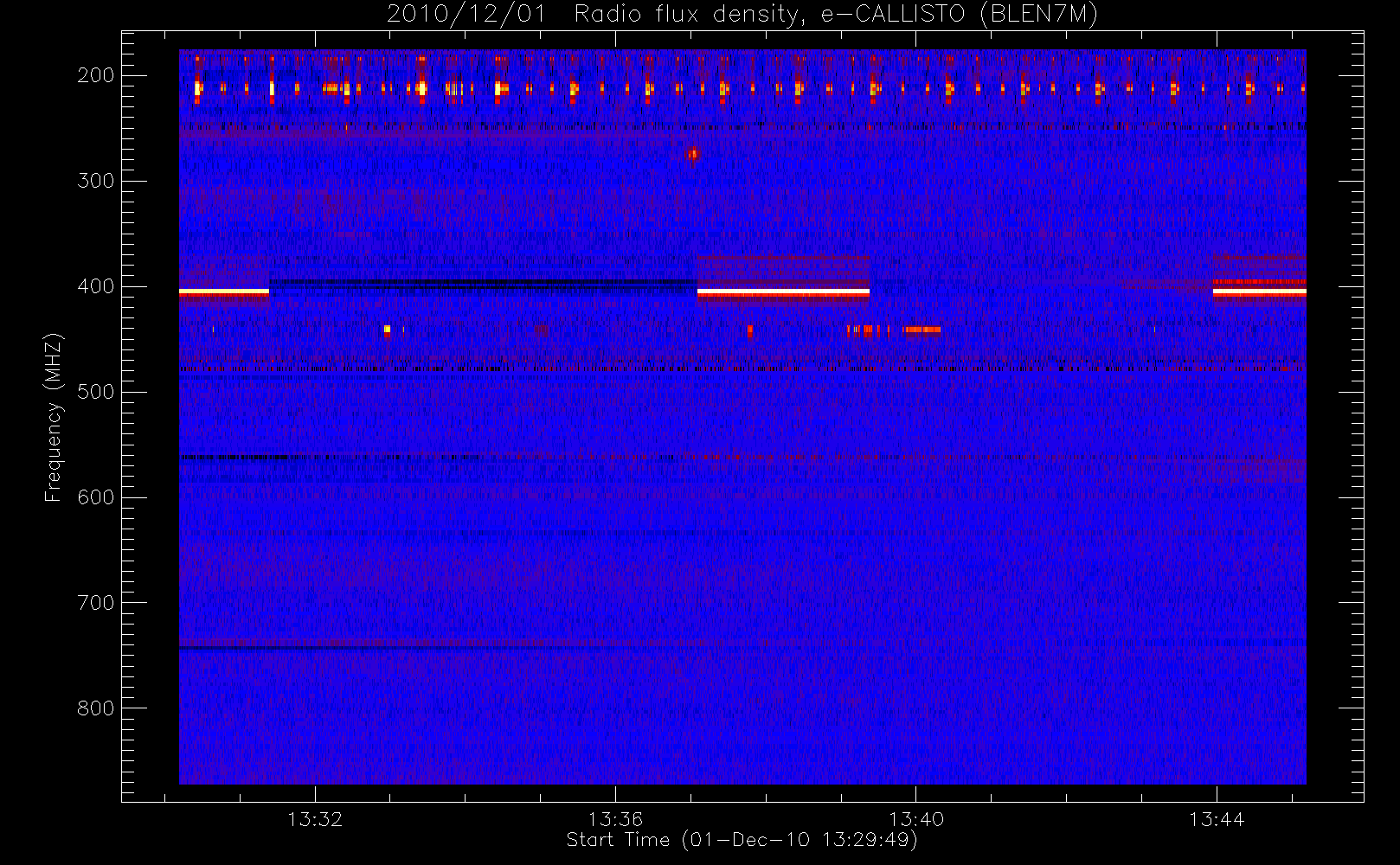
Task: Click the 13:40 time tick label
Action: 916,819
